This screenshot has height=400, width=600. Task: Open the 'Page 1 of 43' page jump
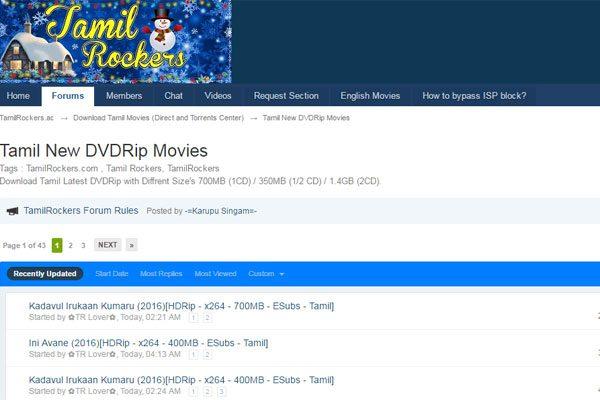coord(24,245)
